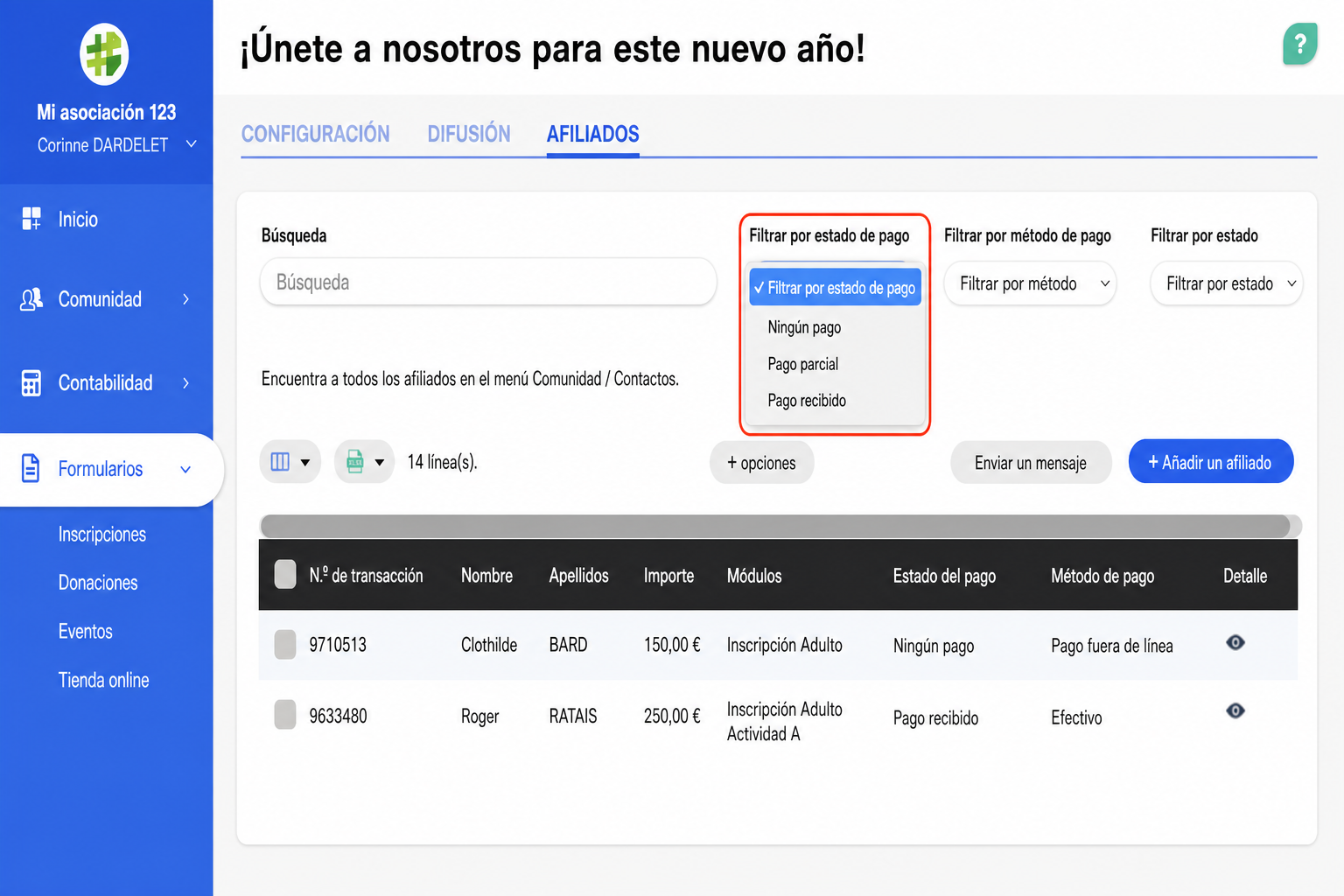
Task: Choose 'Pago parcial' filter option
Action: tap(802, 364)
